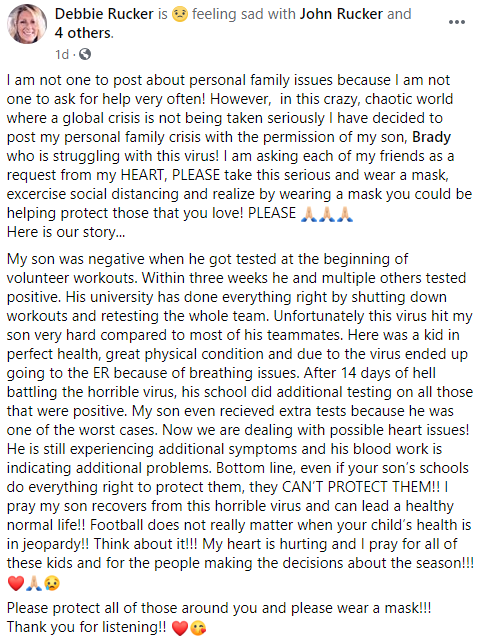Viewport: 484px width, 642px height.
Task: Show the '4 others' tagged list
Action: coord(83,33)
